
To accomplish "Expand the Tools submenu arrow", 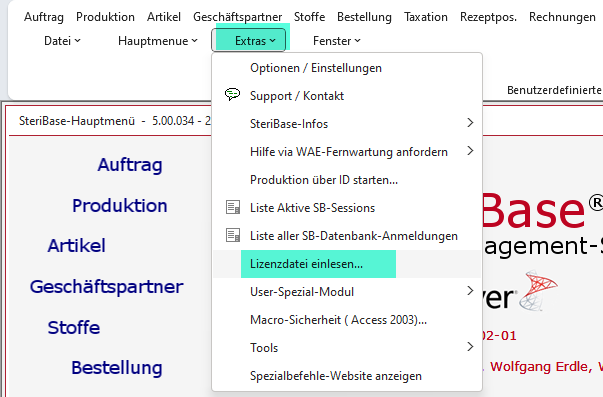I will 470,347.
